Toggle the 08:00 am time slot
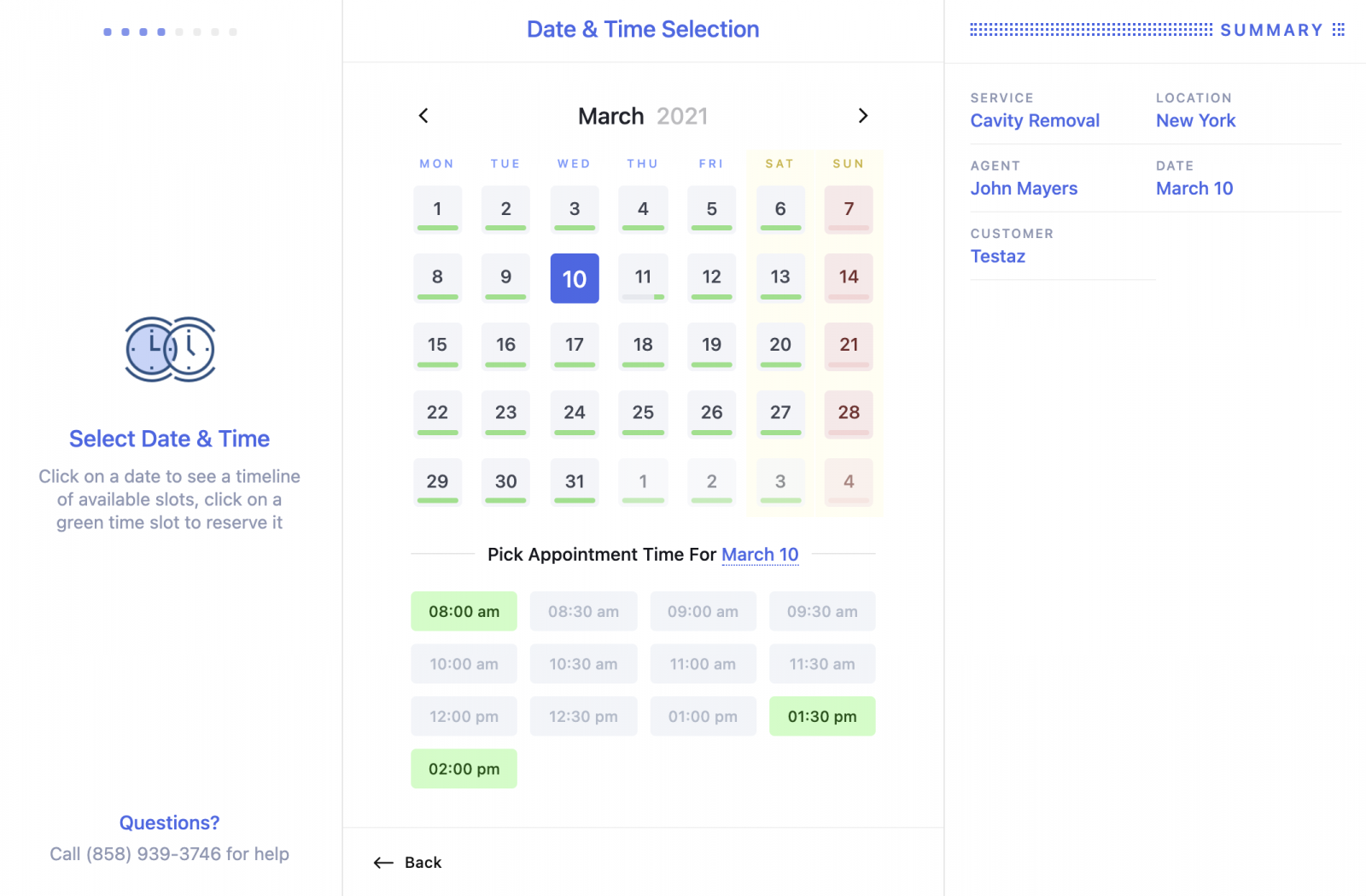This screenshot has height=896, width=1366. (464, 611)
